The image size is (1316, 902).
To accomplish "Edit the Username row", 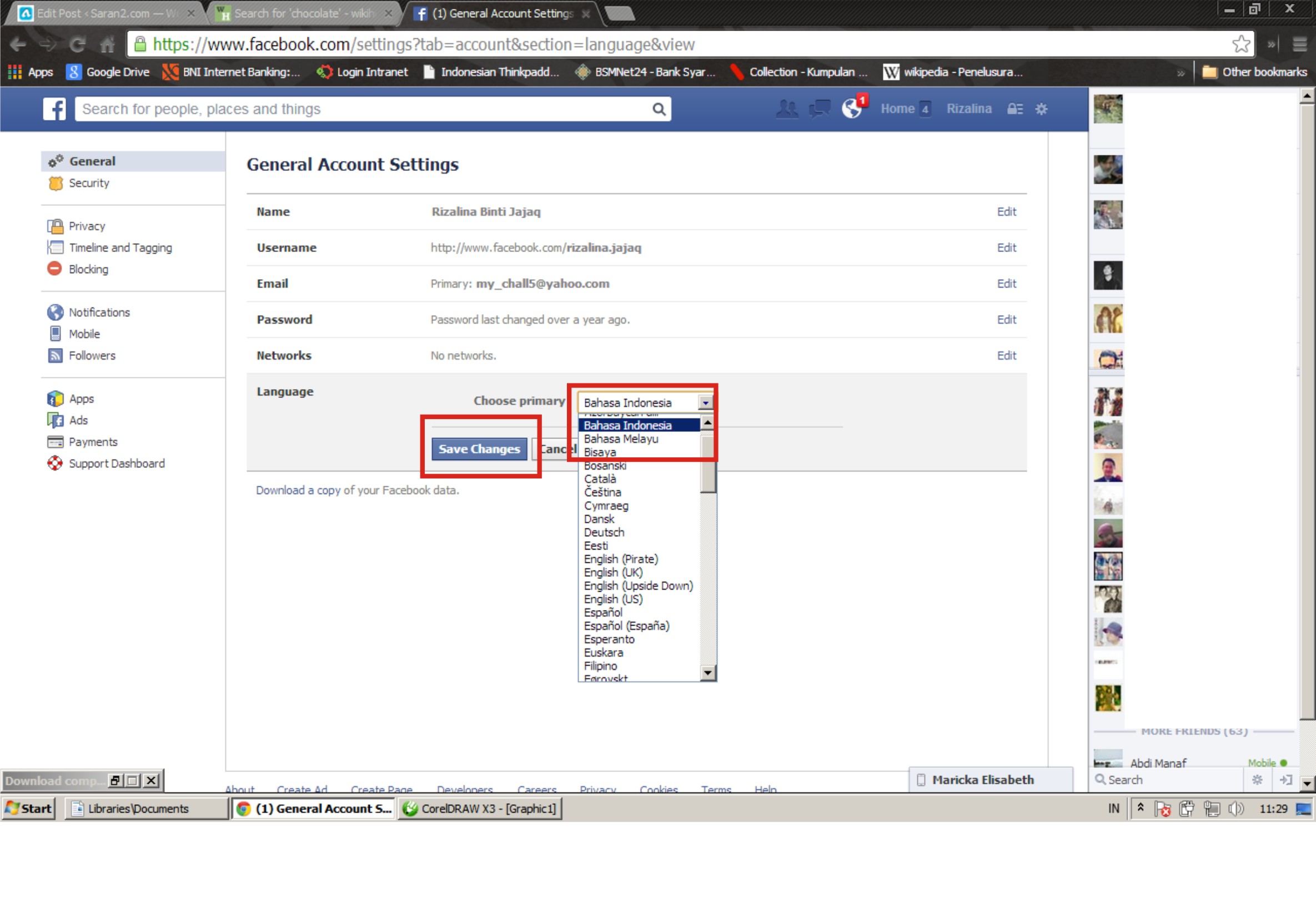I will (1006, 248).
